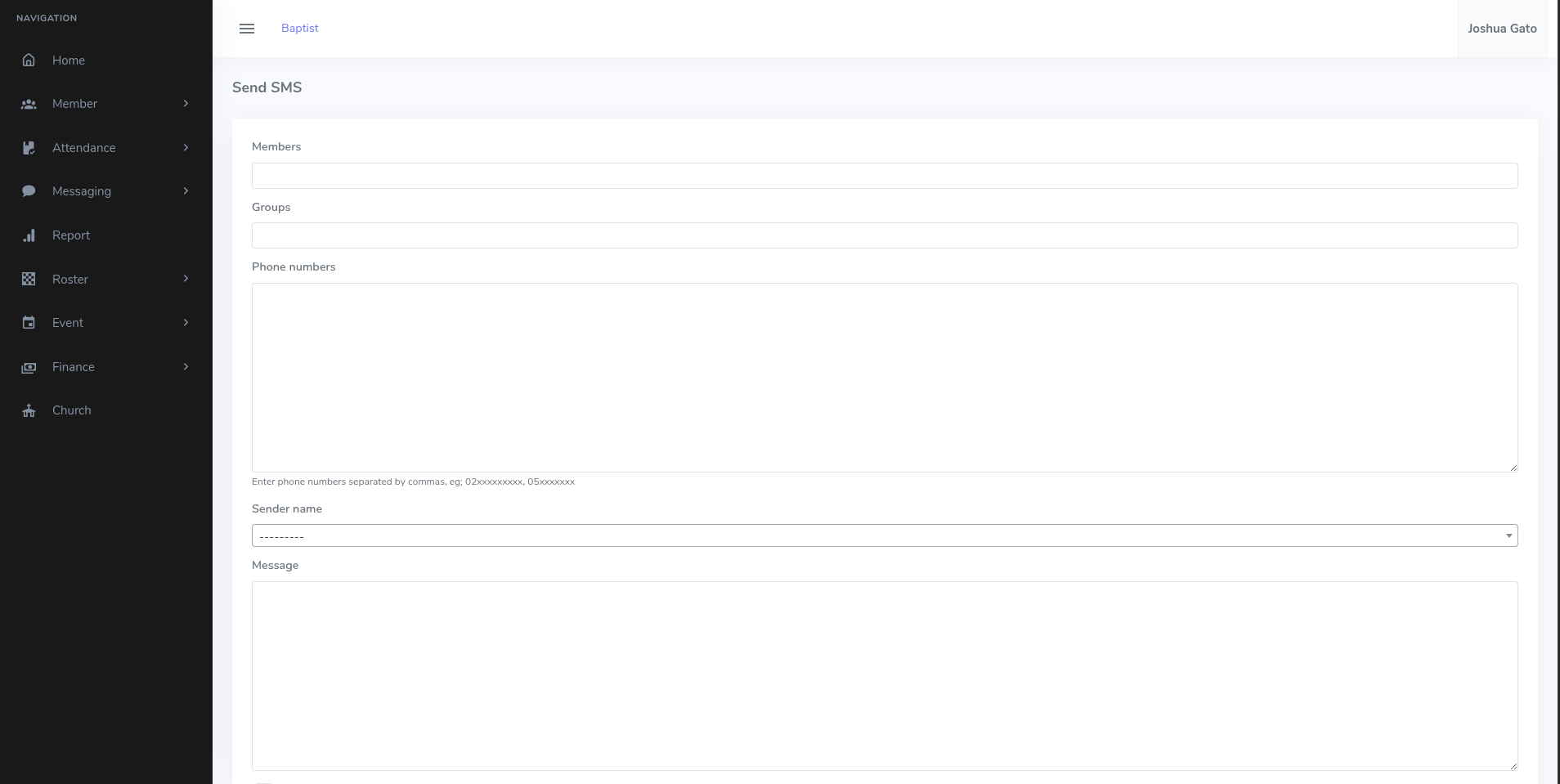Image resolution: width=1560 pixels, height=784 pixels.
Task: Click the Joshua Gato user button
Action: coord(1502,29)
